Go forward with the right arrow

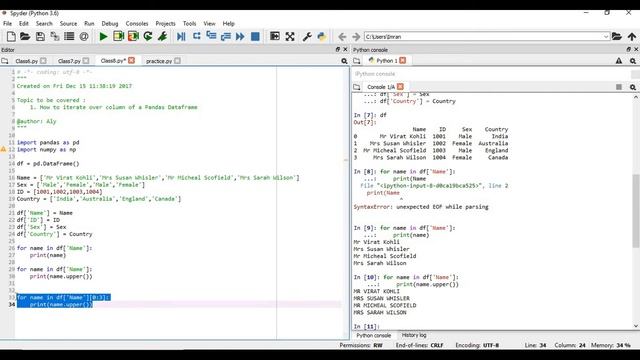[356, 37]
